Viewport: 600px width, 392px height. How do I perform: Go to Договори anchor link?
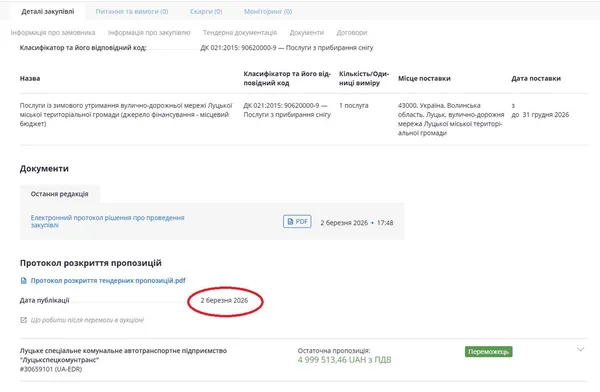(x=352, y=33)
